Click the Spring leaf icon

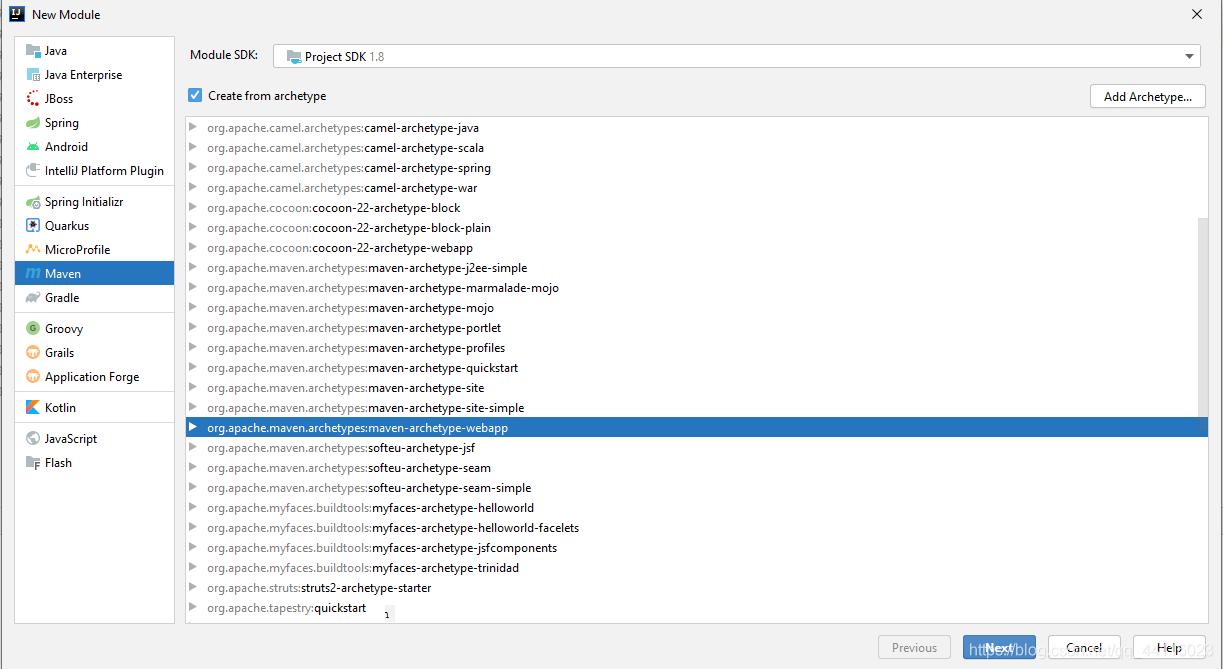[x=33, y=123]
